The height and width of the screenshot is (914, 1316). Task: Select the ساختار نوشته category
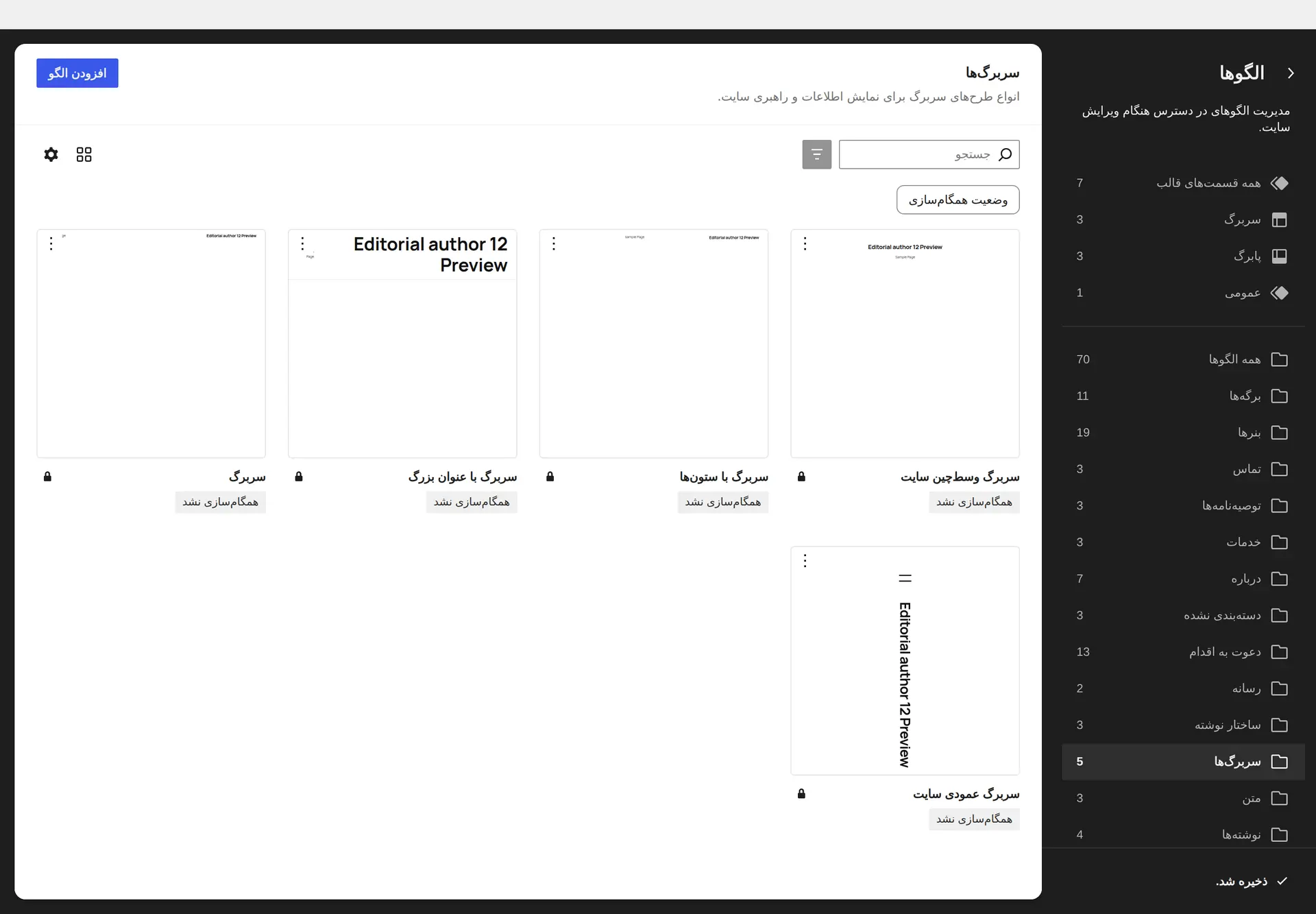pyautogui.click(x=1183, y=725)
